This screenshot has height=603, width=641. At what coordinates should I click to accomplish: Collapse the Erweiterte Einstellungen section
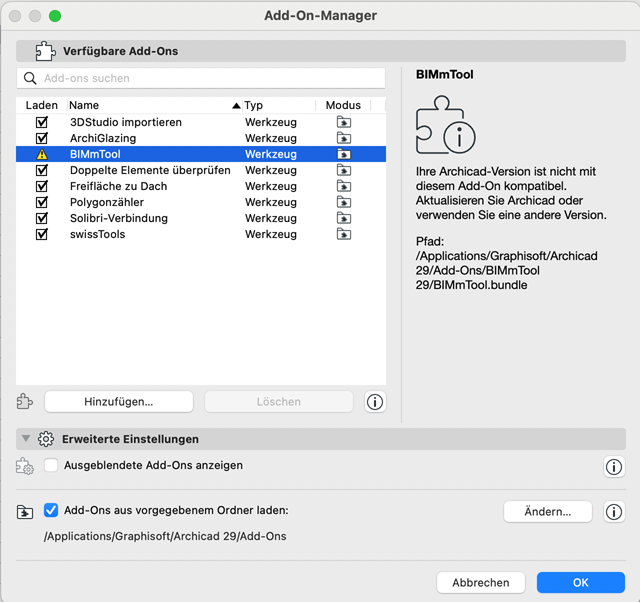(26, 439)
